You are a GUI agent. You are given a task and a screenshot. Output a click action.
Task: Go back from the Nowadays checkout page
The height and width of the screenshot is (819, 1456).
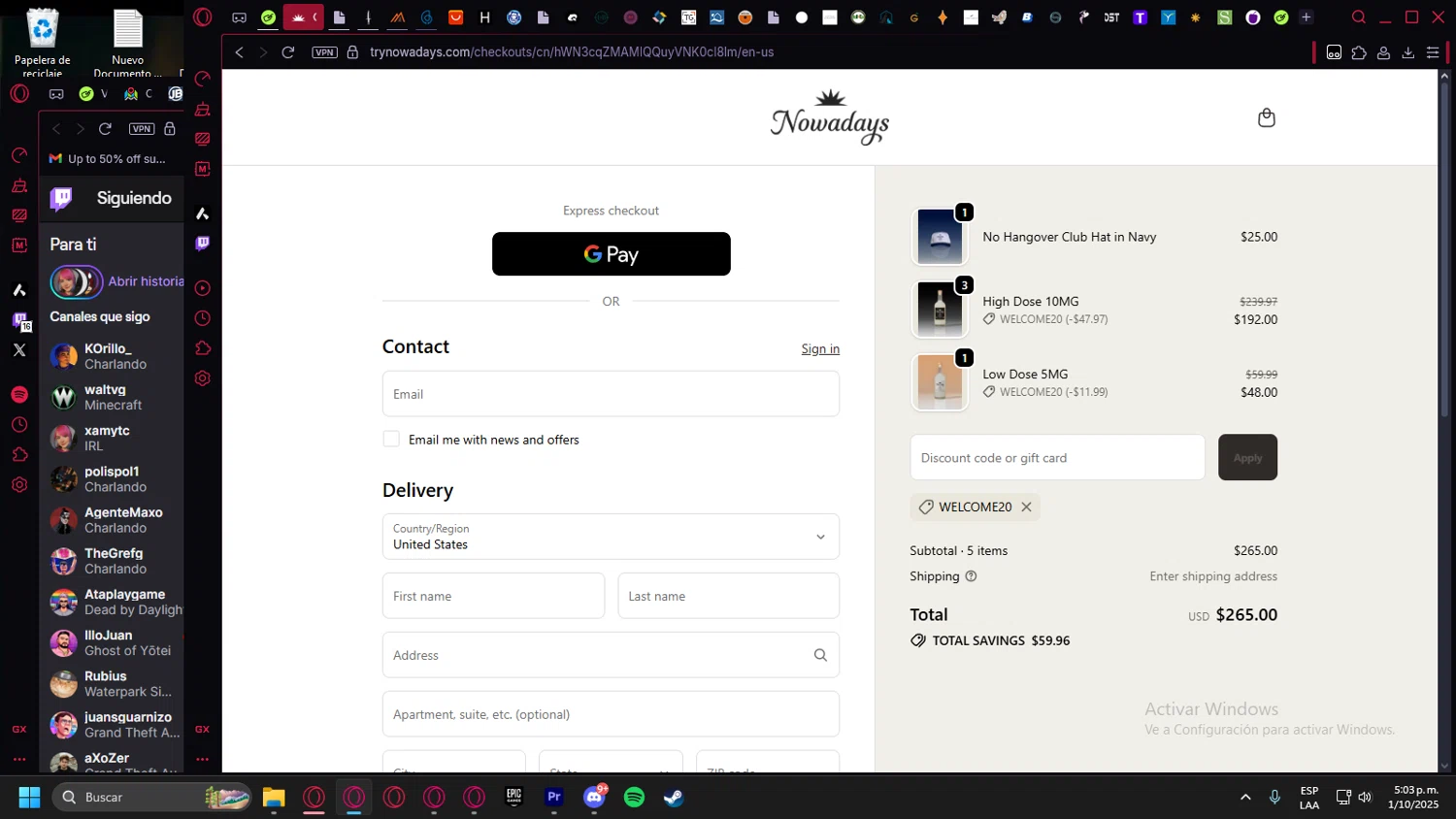(x=240, y=52)
